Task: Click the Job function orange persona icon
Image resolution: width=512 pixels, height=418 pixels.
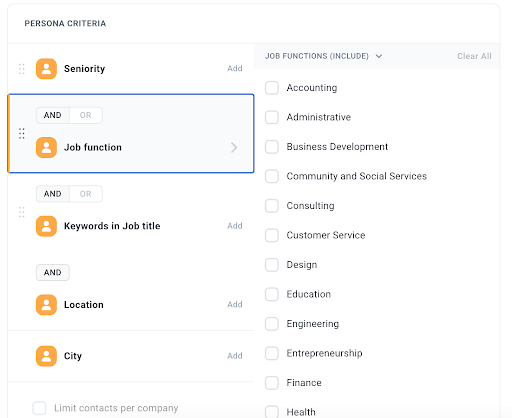Action: pos(46,147)
